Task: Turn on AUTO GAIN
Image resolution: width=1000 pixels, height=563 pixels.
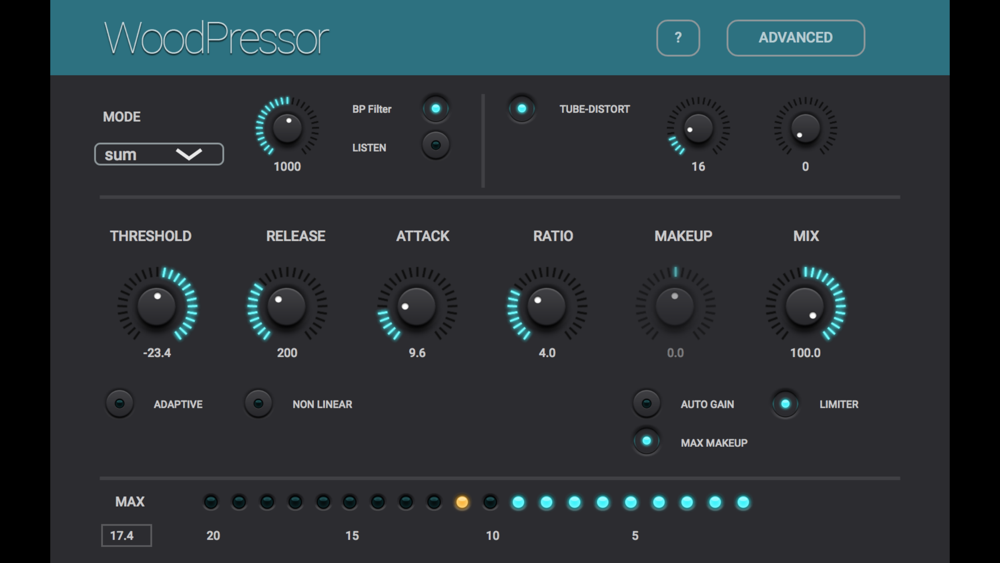Action: [x=646, y=404]
